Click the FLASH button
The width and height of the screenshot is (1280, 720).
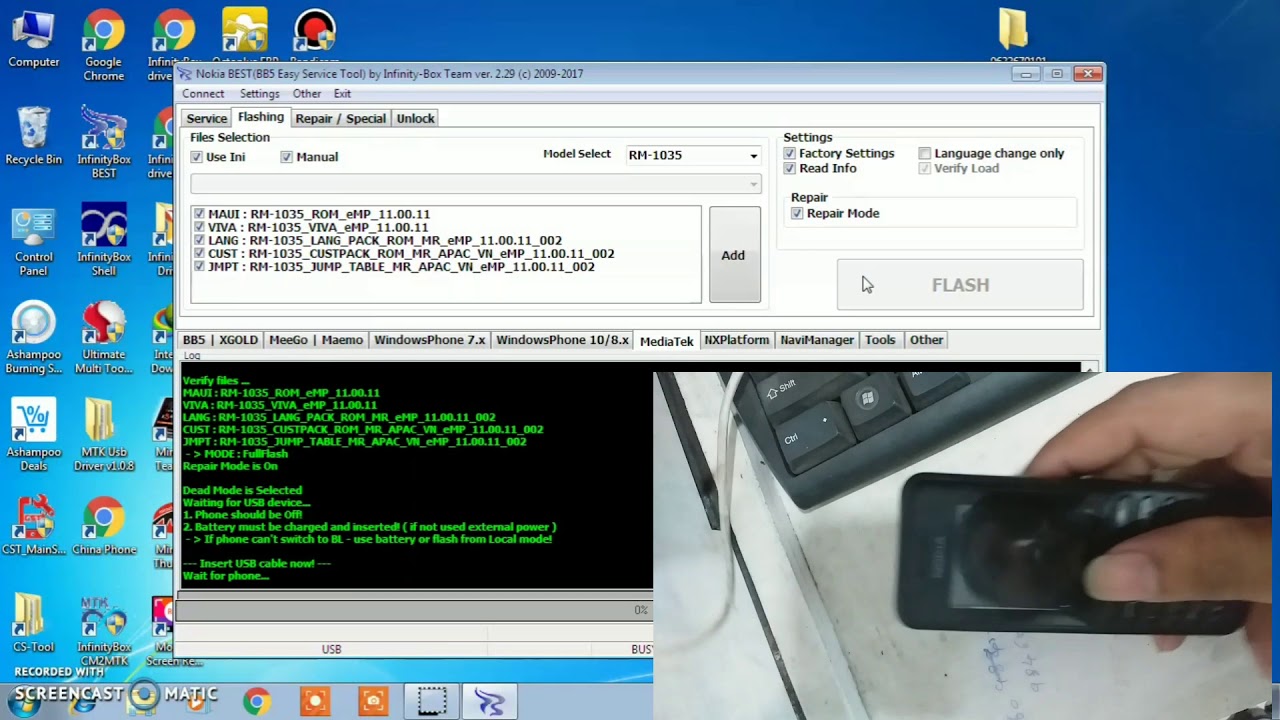[x=960, y=285]
